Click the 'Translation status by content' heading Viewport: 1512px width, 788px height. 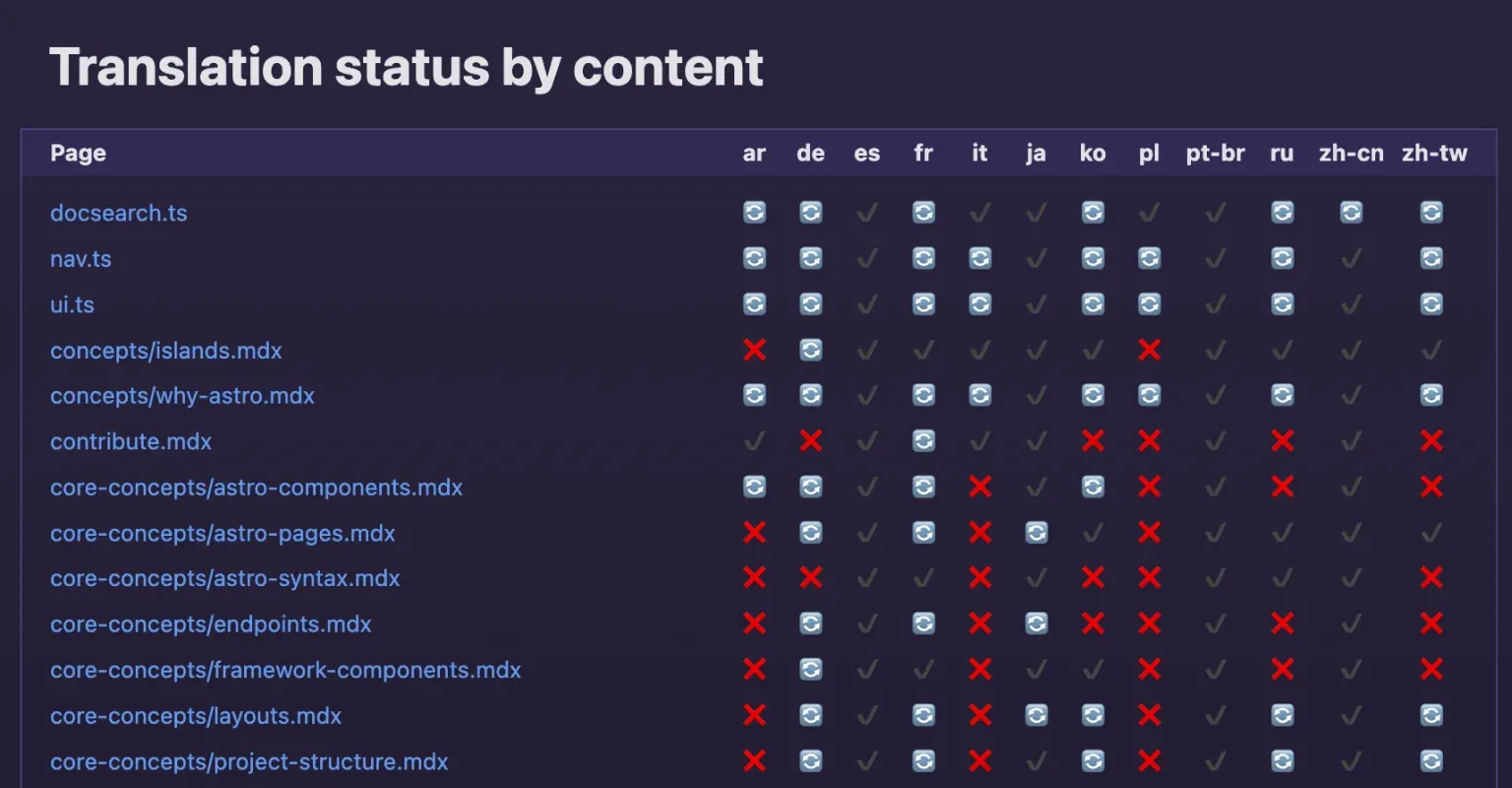[408, 66]
